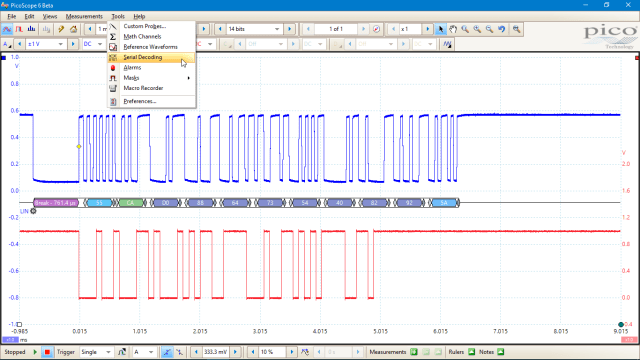Click the yellow trigger marker diamond
This screenshot has height=360, width=640.
79,147
